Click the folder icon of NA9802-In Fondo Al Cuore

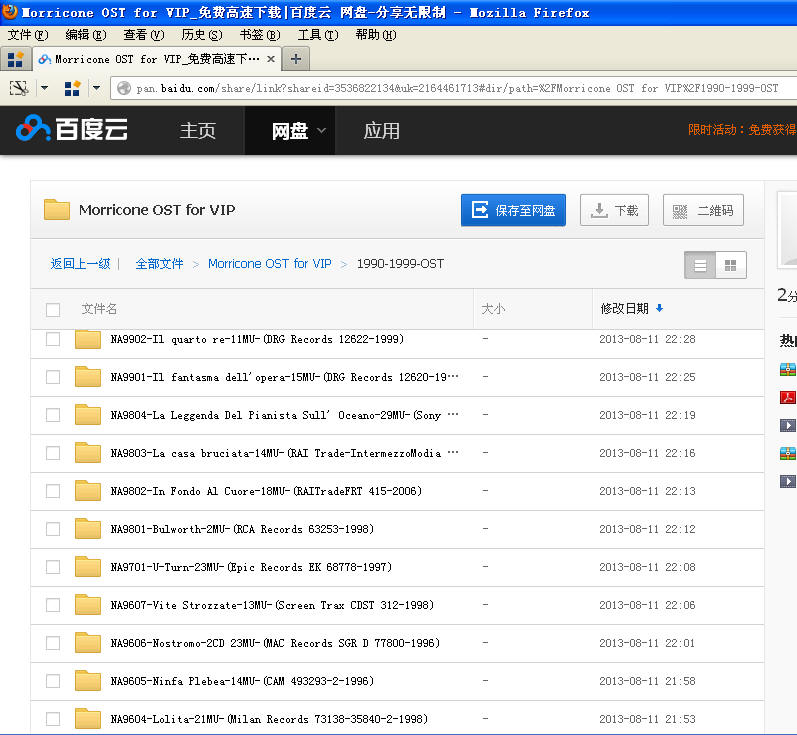[x=87, y=491]
